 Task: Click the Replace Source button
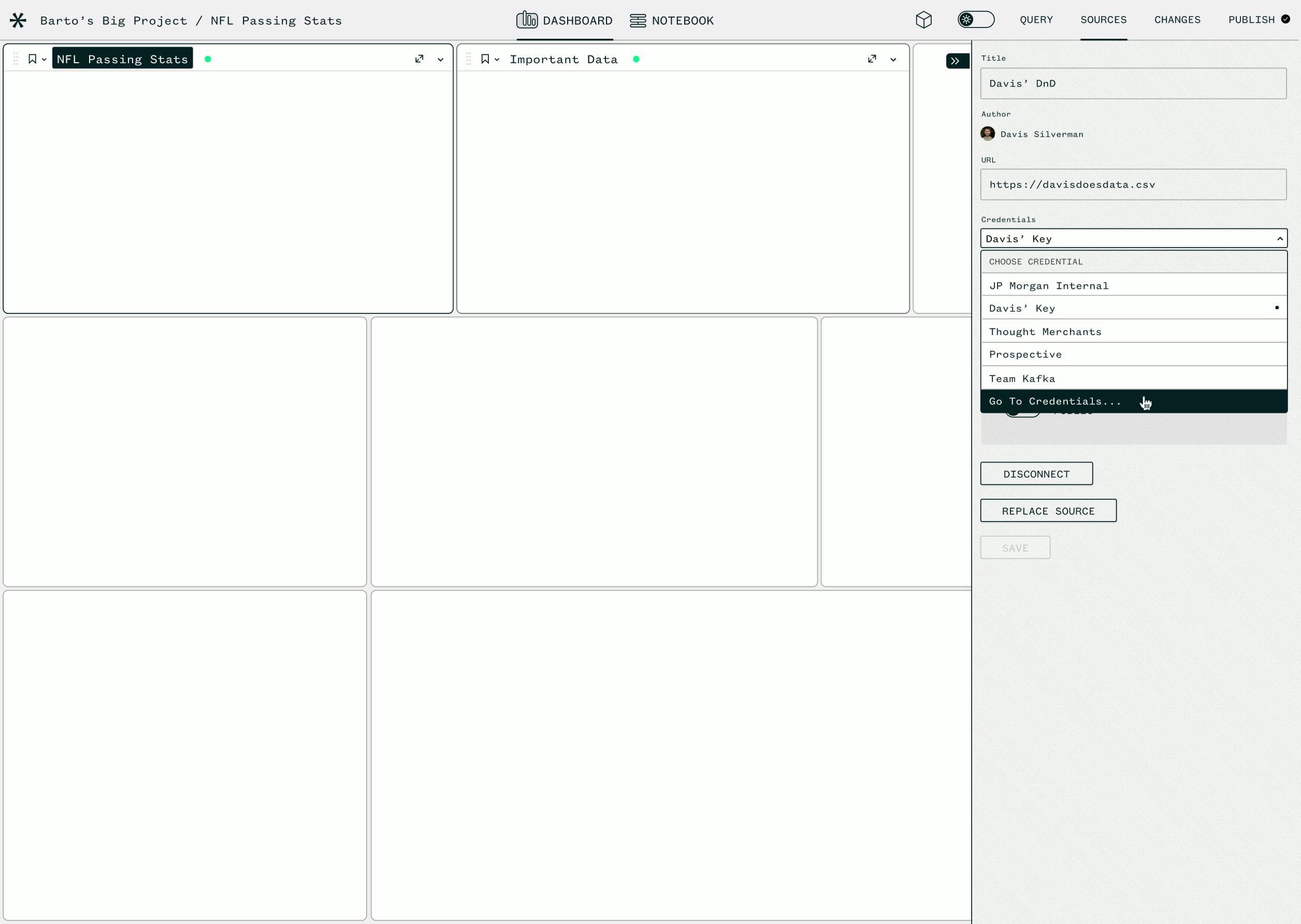pos(1048,511)
